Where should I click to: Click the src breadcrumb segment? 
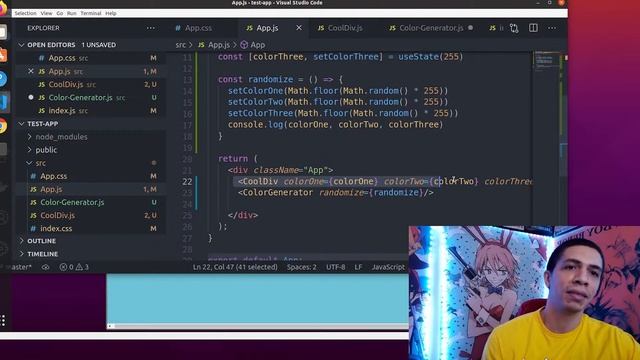click(x=180, y=45)
